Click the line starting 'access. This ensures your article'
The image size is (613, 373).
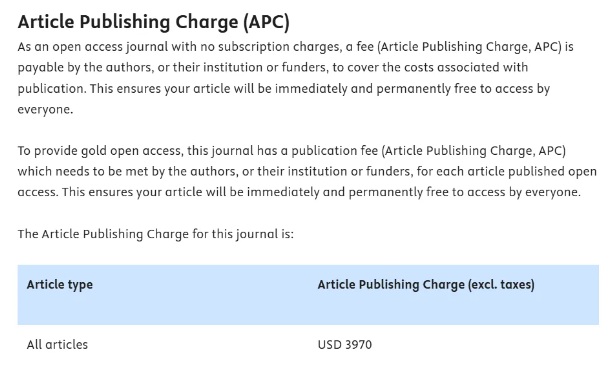[x=299, y=192]
